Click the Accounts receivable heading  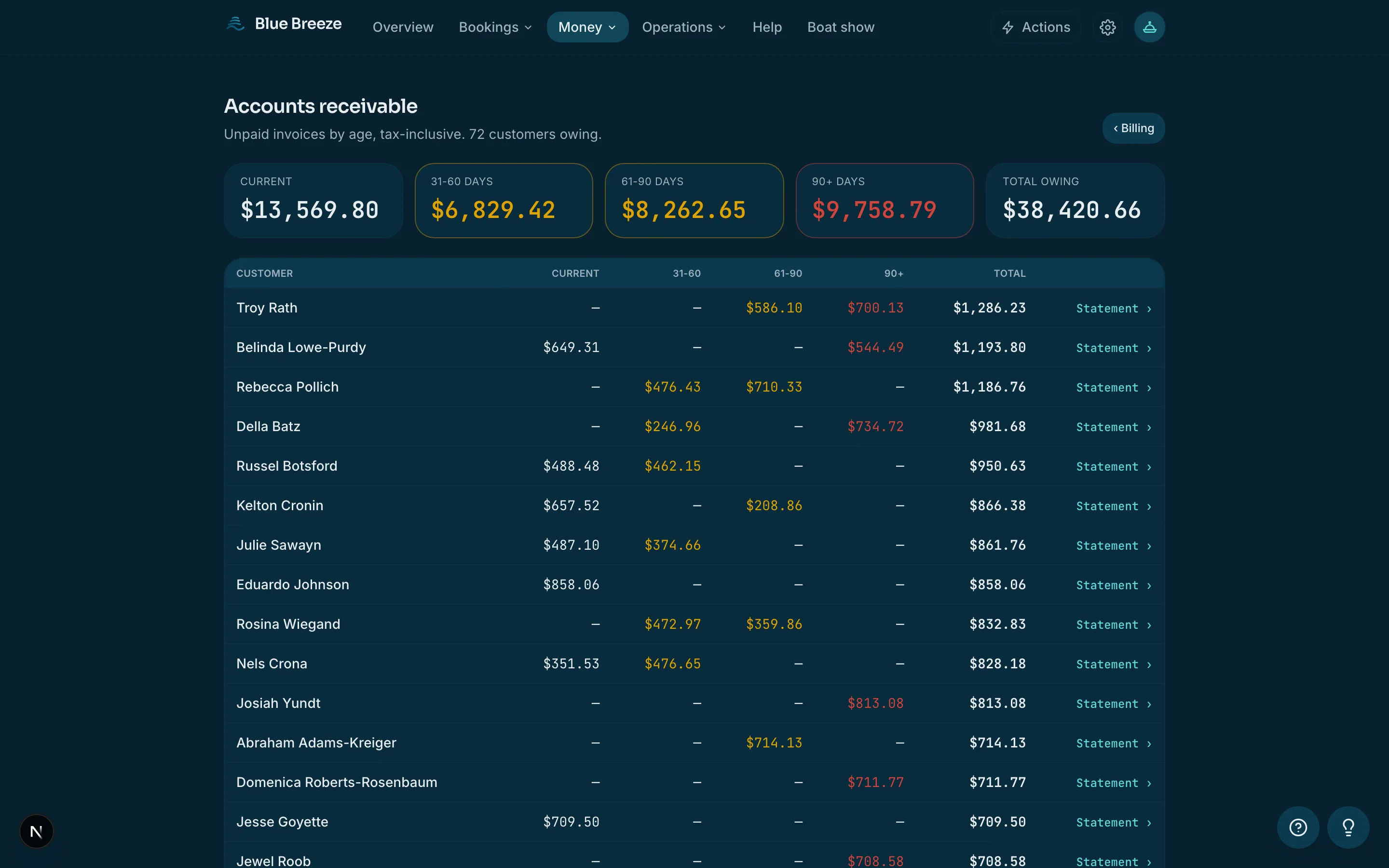coord(321,106)
